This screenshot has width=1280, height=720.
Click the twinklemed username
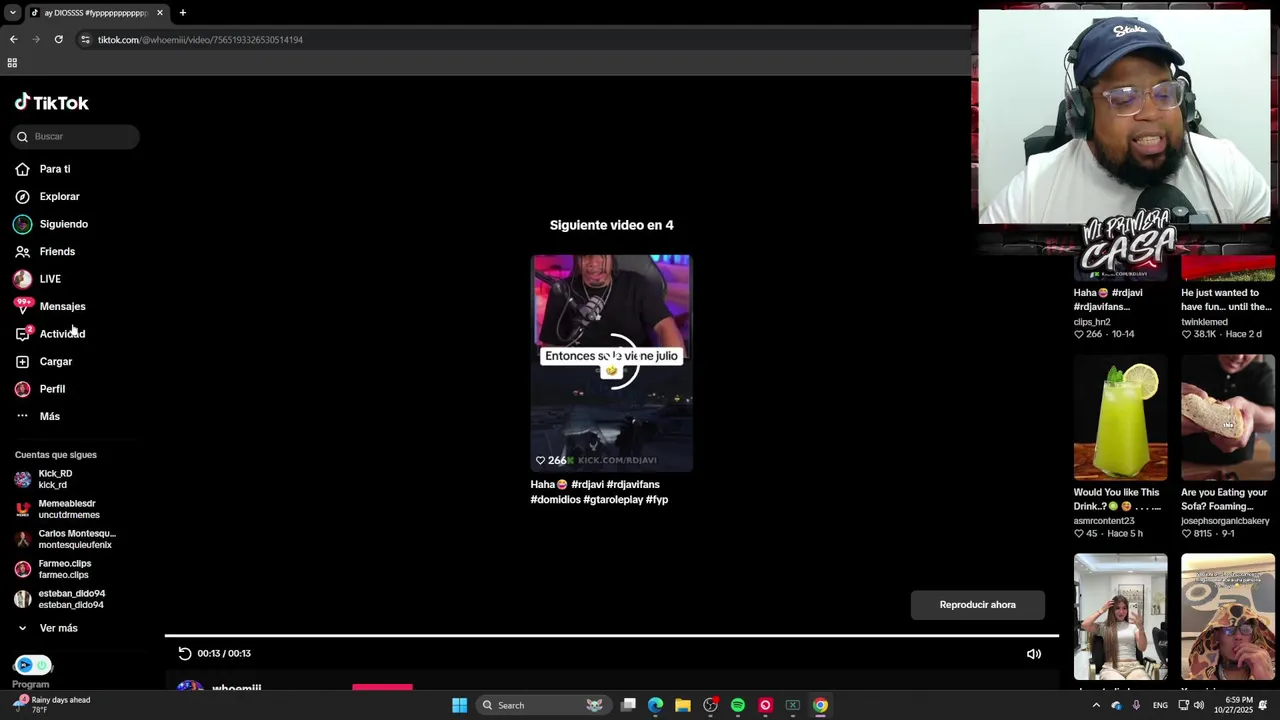[x=1204, y=322]
